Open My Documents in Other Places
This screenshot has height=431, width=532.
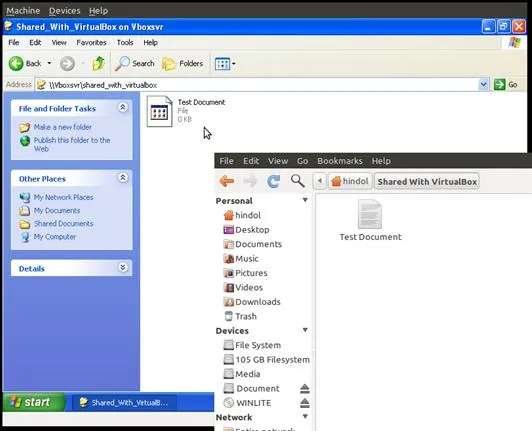pos(57,210)
